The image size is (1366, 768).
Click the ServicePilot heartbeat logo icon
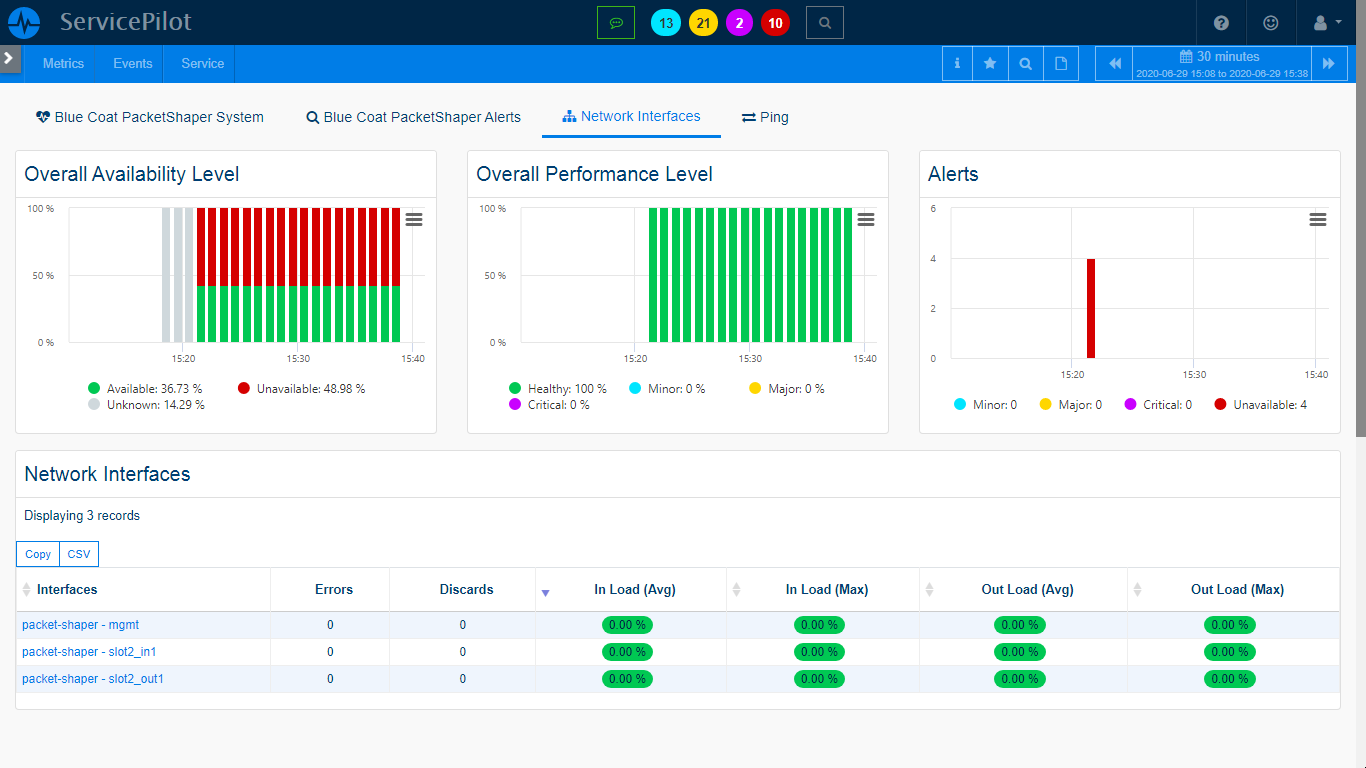[x=24, y=22]
